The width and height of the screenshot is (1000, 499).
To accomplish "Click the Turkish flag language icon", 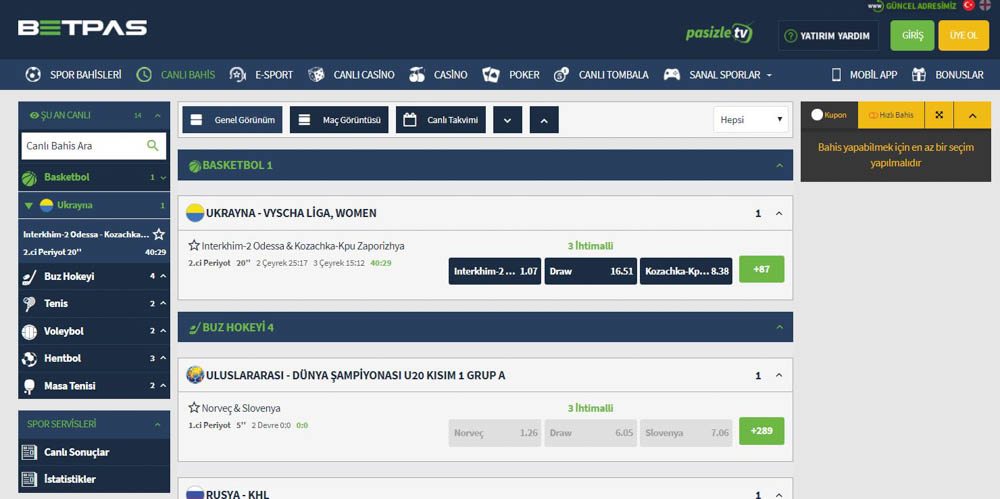I will point(967,6).
